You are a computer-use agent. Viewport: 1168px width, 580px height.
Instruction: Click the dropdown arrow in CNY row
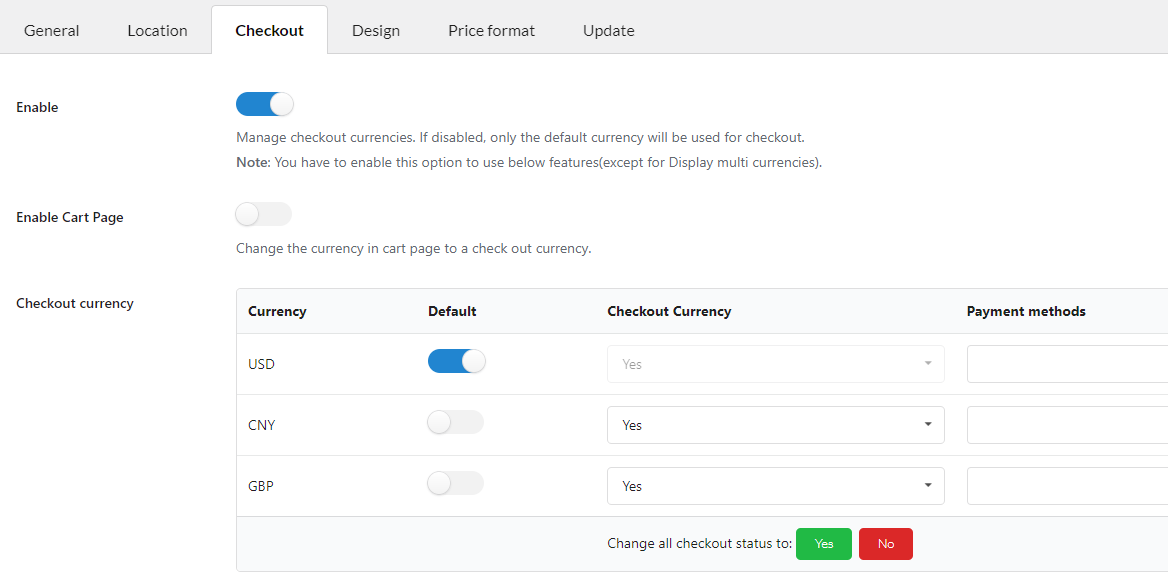click(928, 425)
